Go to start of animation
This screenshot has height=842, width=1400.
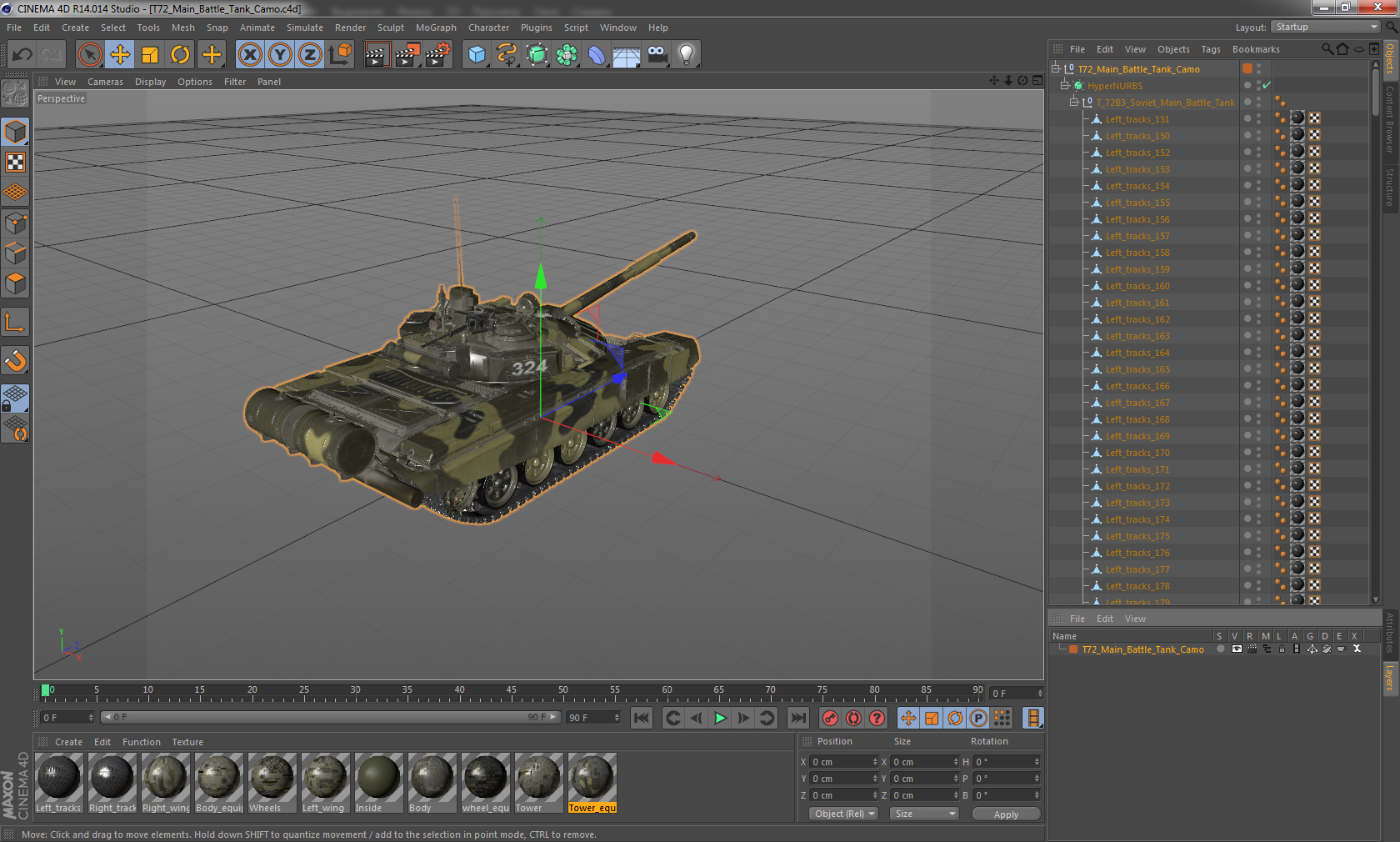(x=642, y=718)
